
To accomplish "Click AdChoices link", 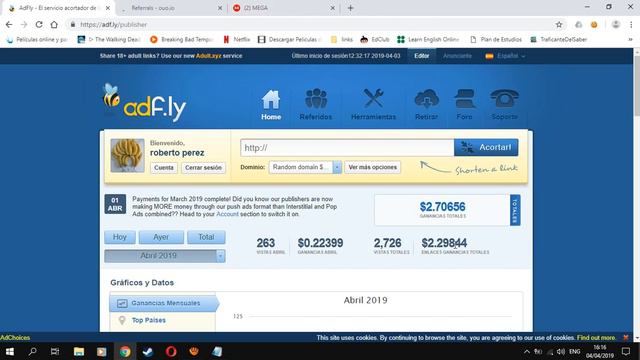I will click(15, 338).
